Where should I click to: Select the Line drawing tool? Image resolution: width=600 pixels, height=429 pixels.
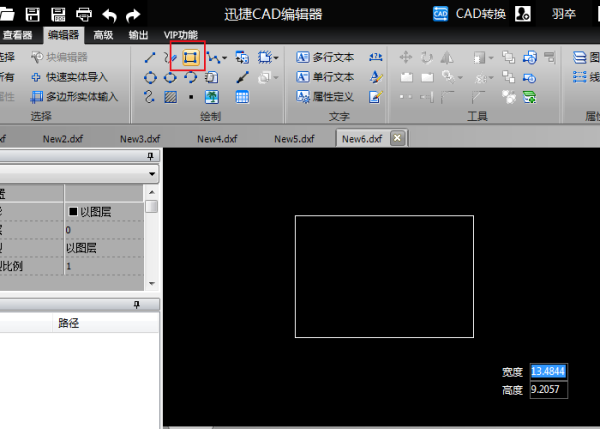pyautogui.click(x=150, y=58)
